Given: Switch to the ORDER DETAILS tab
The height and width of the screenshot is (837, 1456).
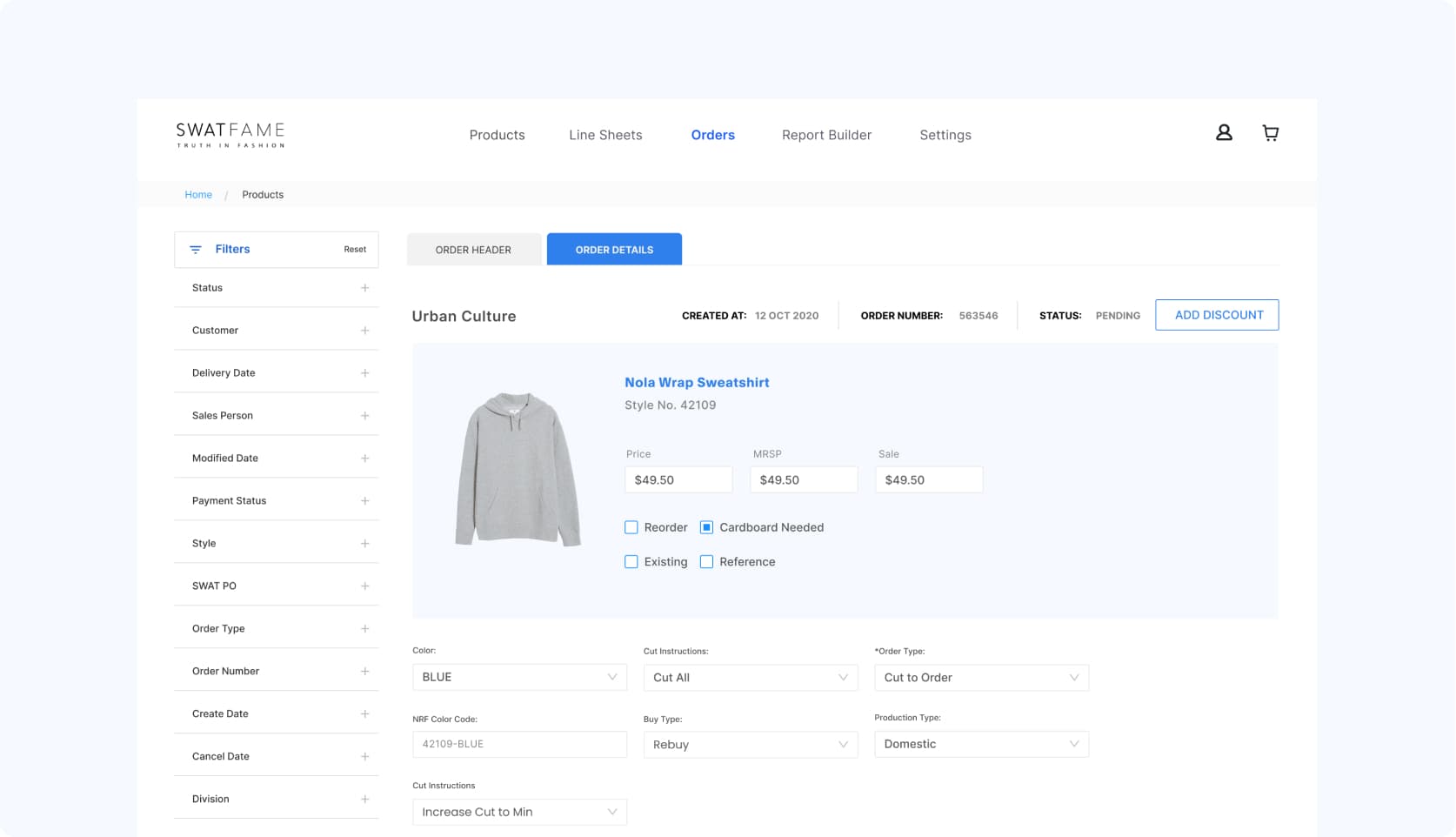Looking at the screenshot, I should click(x=614, y=250).
